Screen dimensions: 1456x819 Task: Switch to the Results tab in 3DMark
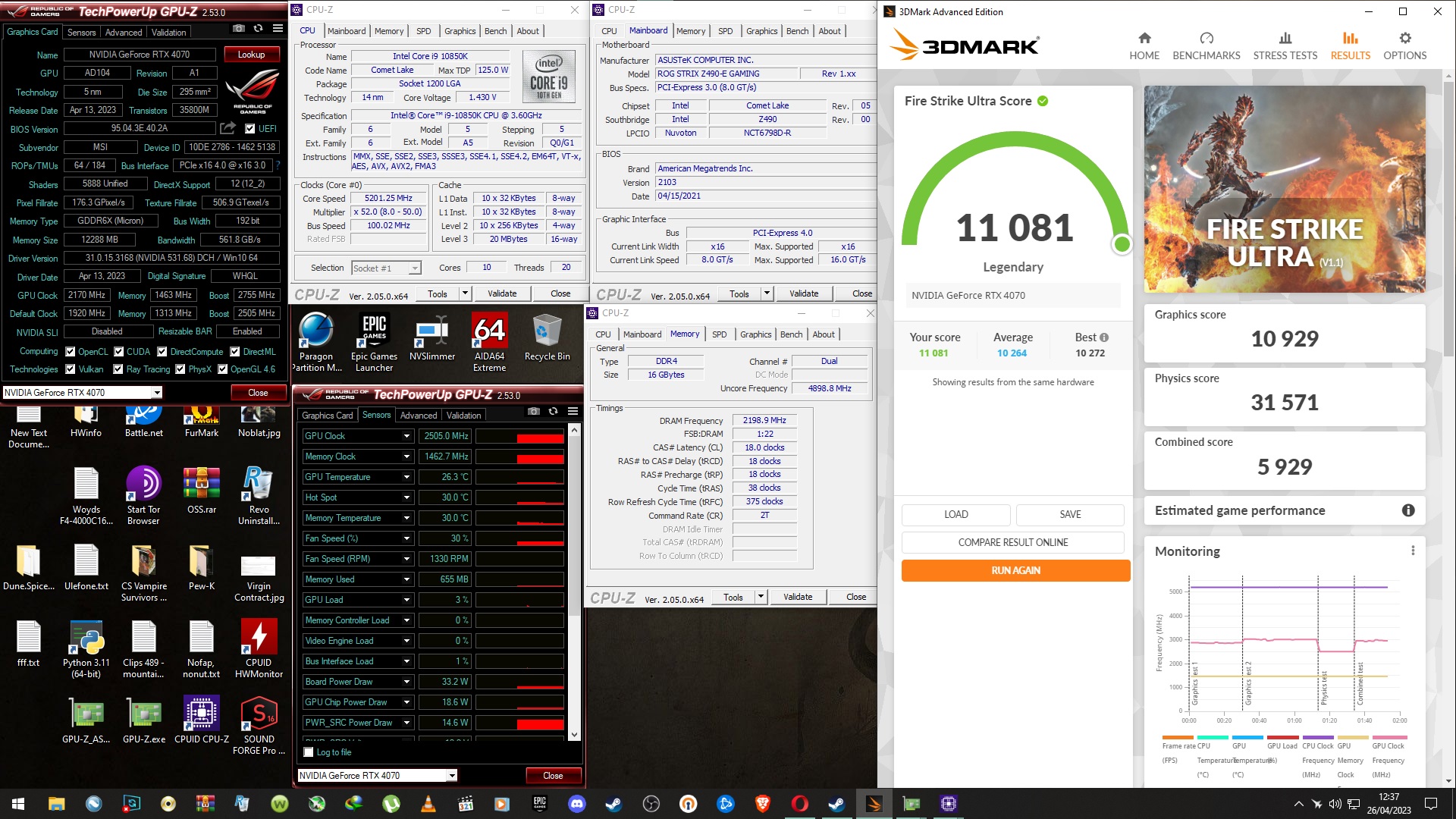1351,46
